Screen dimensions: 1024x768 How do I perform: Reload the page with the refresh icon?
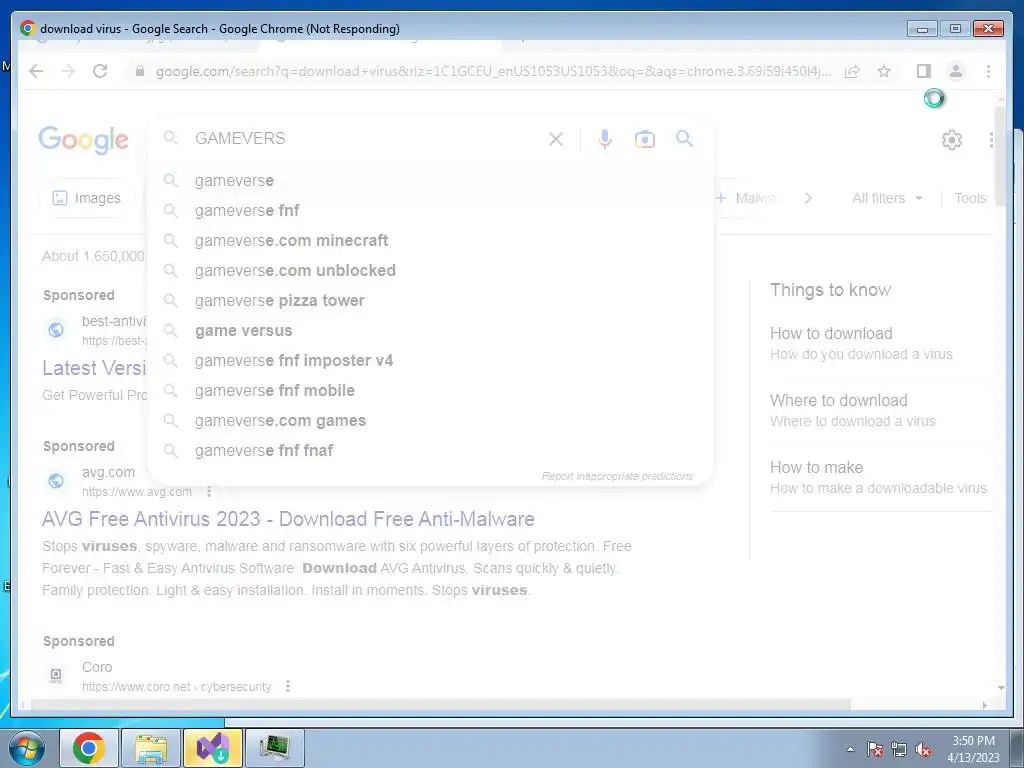100,71
